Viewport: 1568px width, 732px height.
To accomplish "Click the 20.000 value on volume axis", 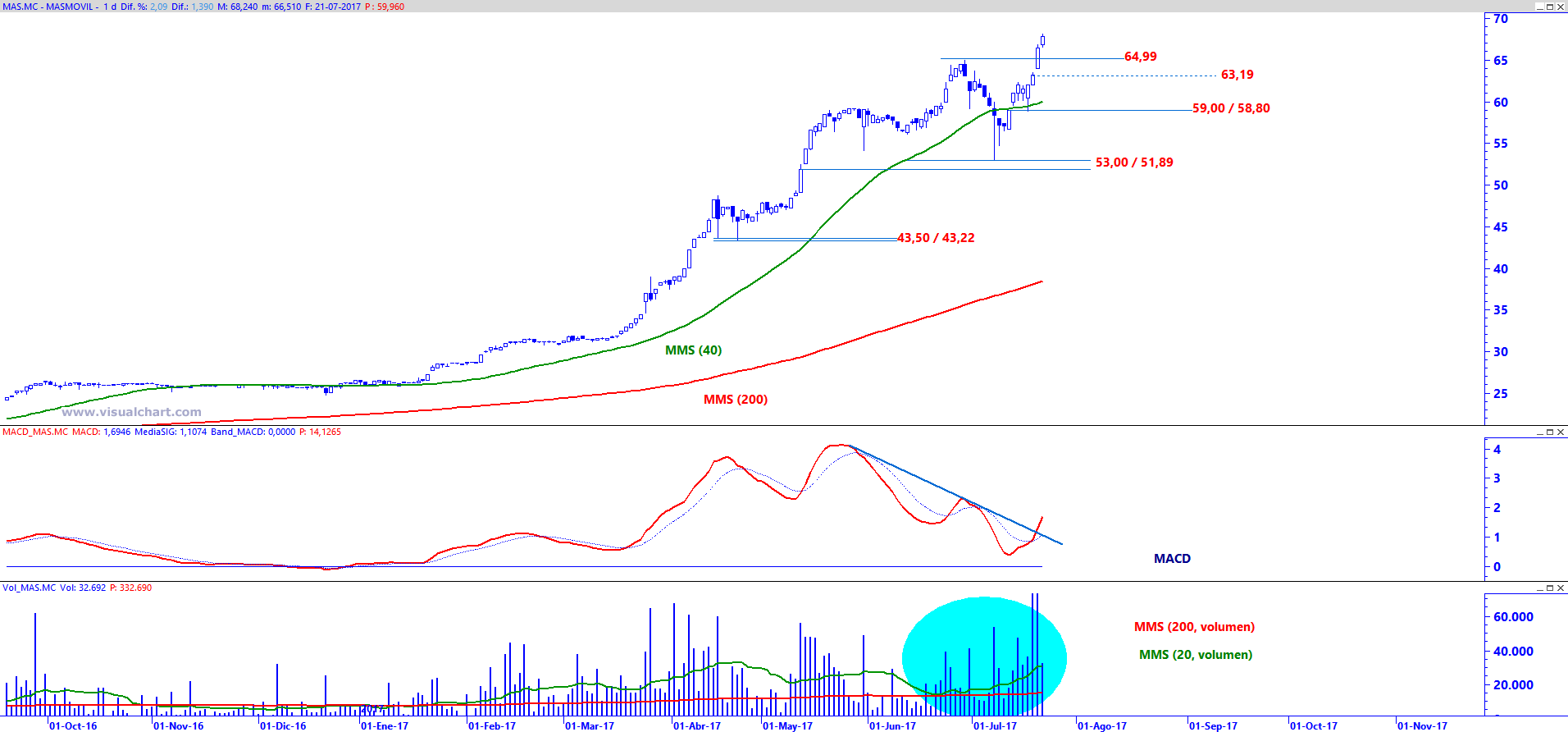I will (x=1514, y=685).
